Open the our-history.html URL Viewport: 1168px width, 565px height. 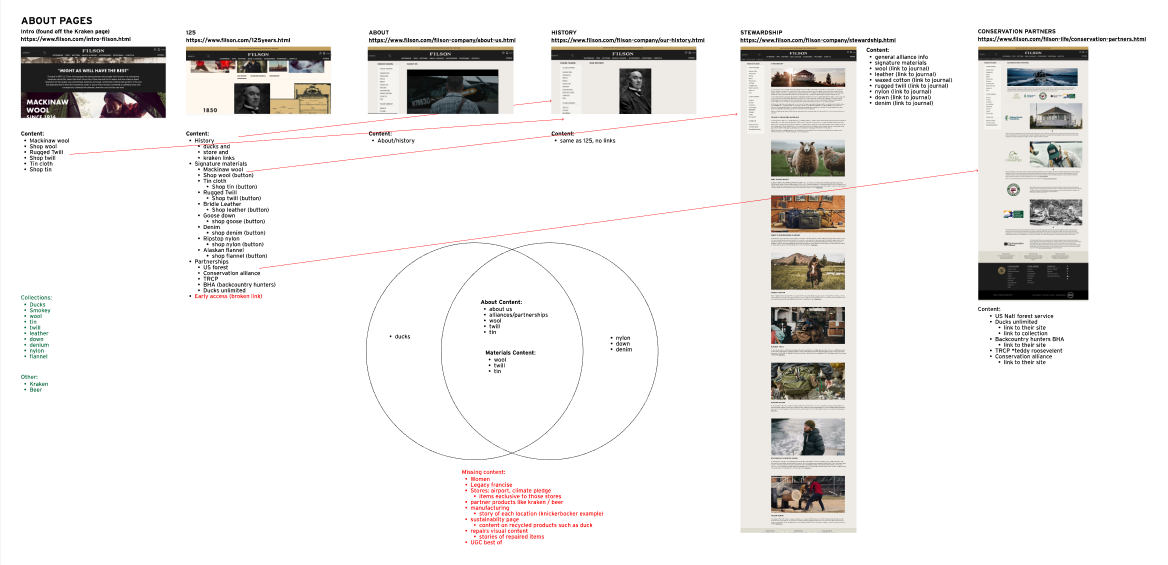[x=627, y=40]
